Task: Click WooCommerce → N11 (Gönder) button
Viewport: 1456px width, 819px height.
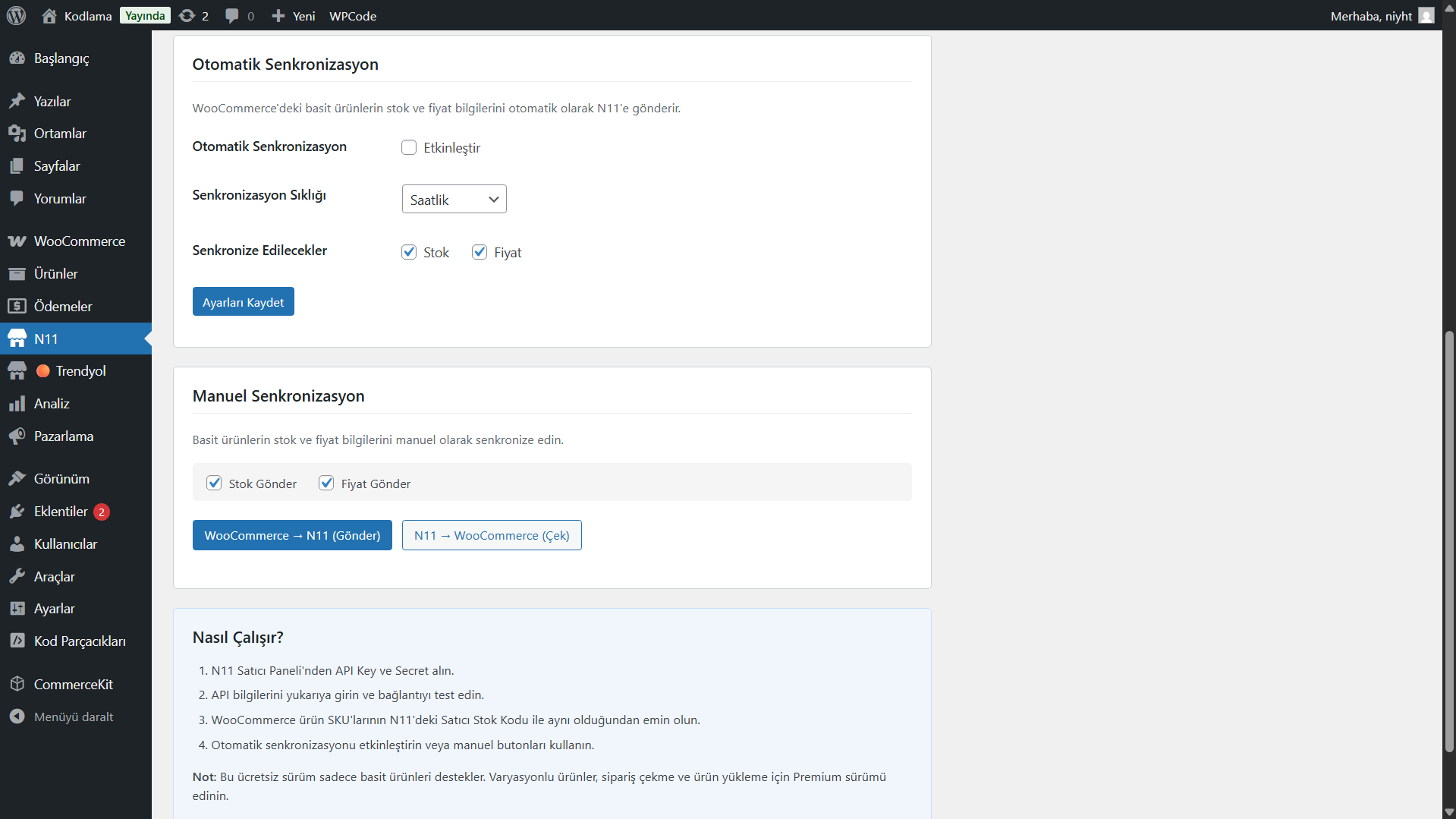Action: 292,535
